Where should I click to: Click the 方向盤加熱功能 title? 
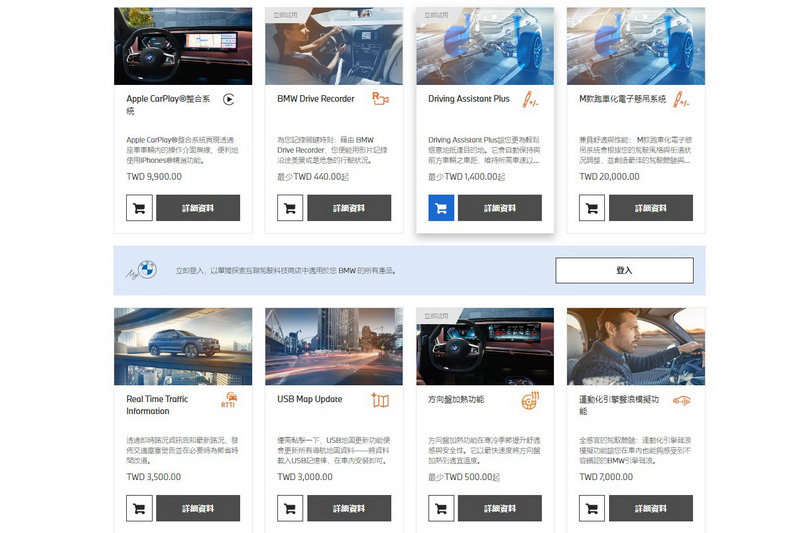[x=456, y=399]
